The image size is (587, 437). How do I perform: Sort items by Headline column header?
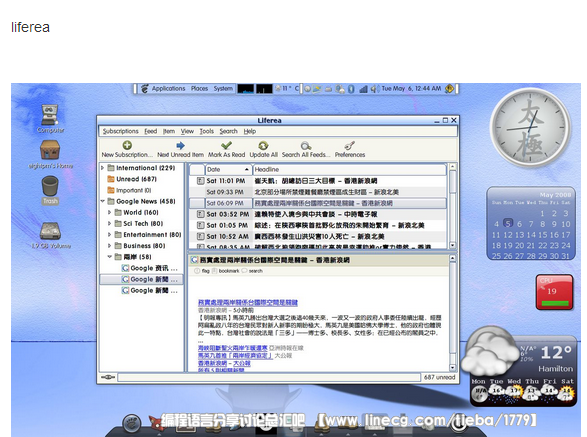350,170
